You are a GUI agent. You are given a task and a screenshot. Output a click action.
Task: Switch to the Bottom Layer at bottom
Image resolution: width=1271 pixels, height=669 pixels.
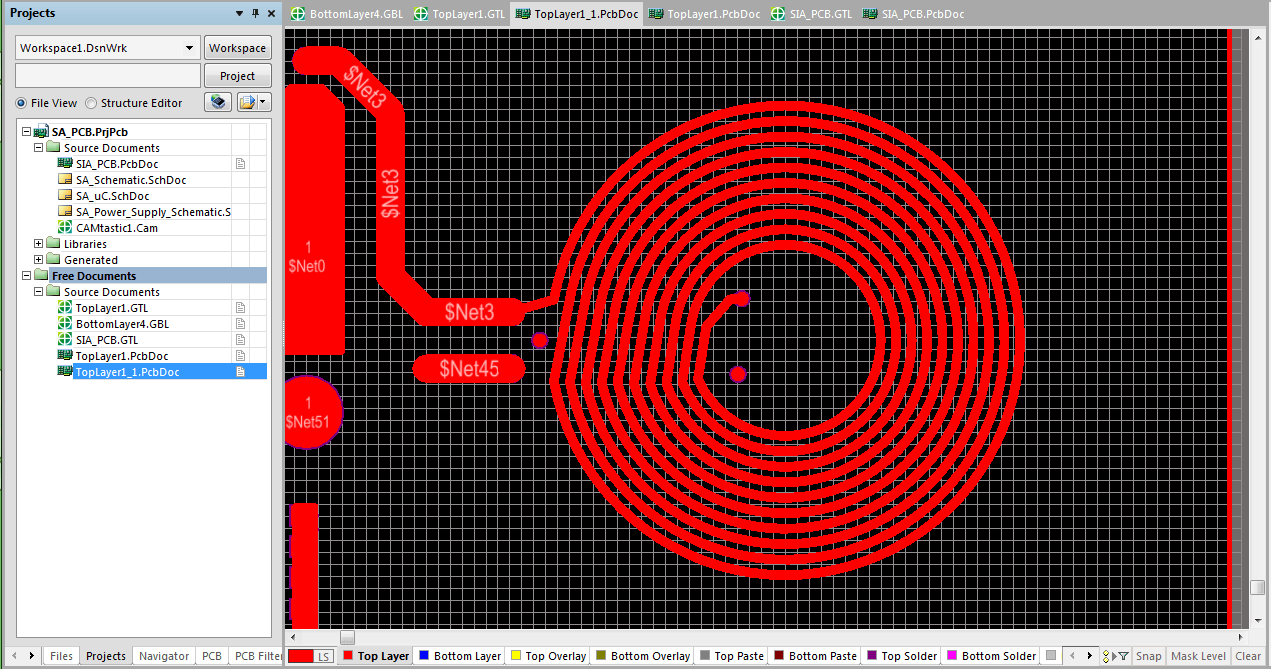pyautogui.click(x=465, y=656)
